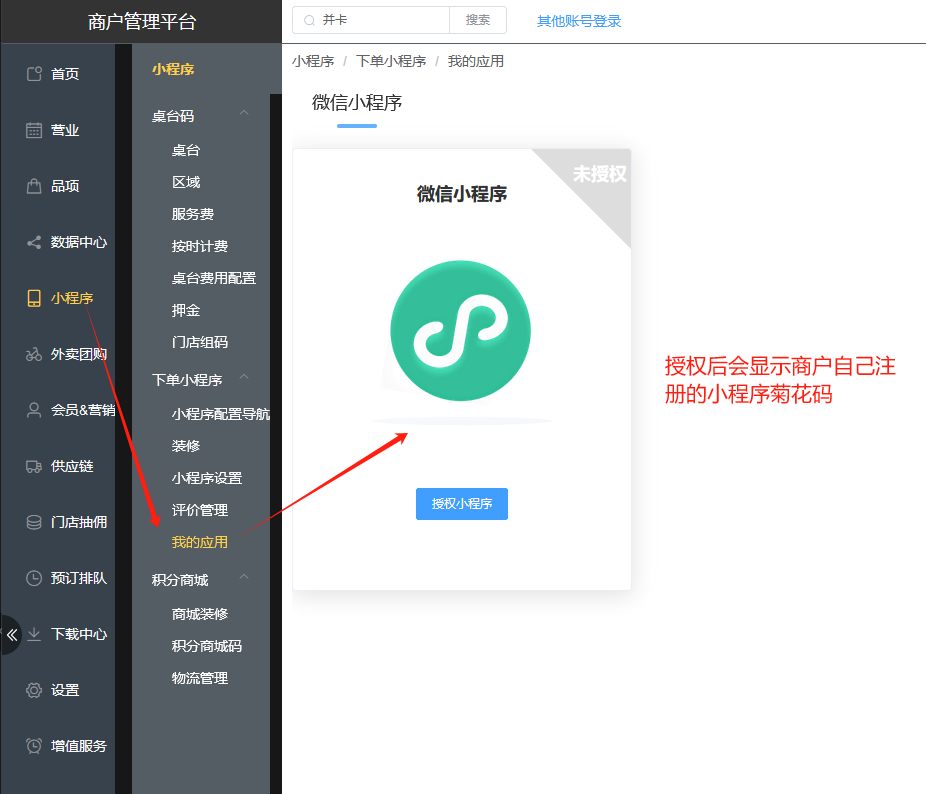This screenshot has height=794, width=926.
Task: Open the 装修 submenu item
Action: pos(186,446)
